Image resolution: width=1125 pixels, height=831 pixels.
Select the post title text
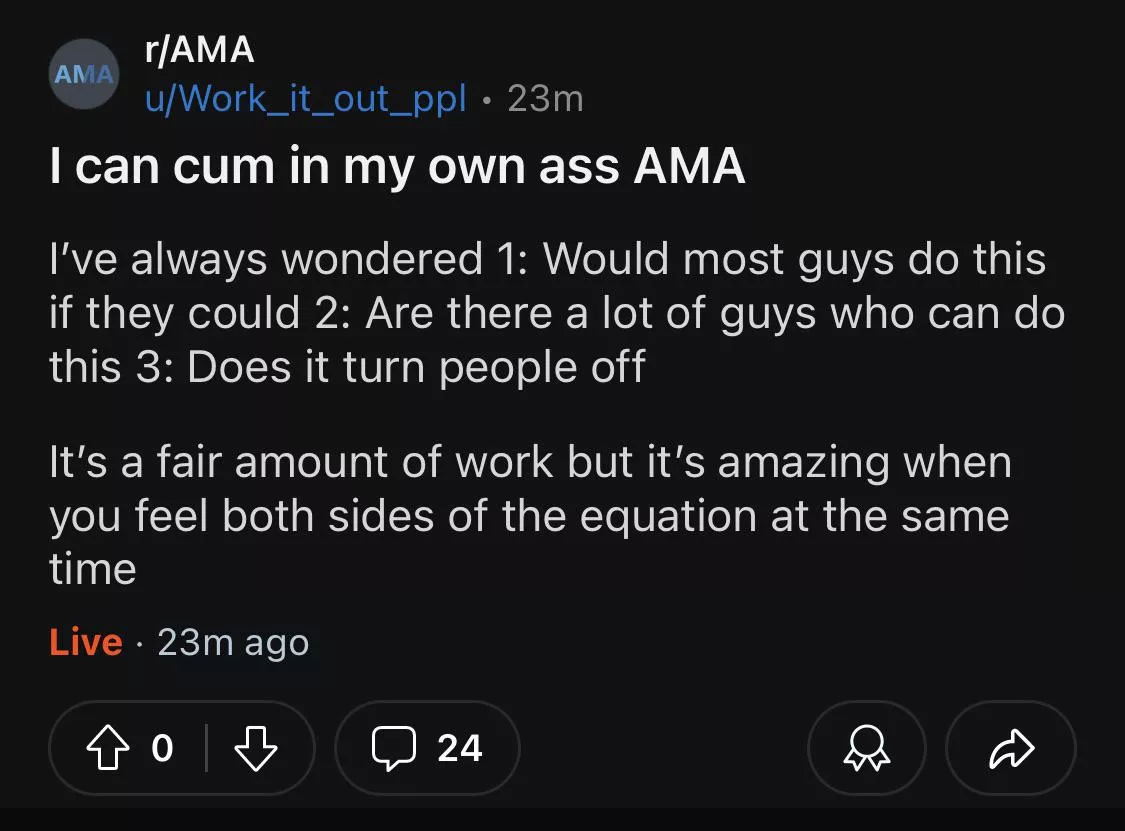click(x=396, y=166)
